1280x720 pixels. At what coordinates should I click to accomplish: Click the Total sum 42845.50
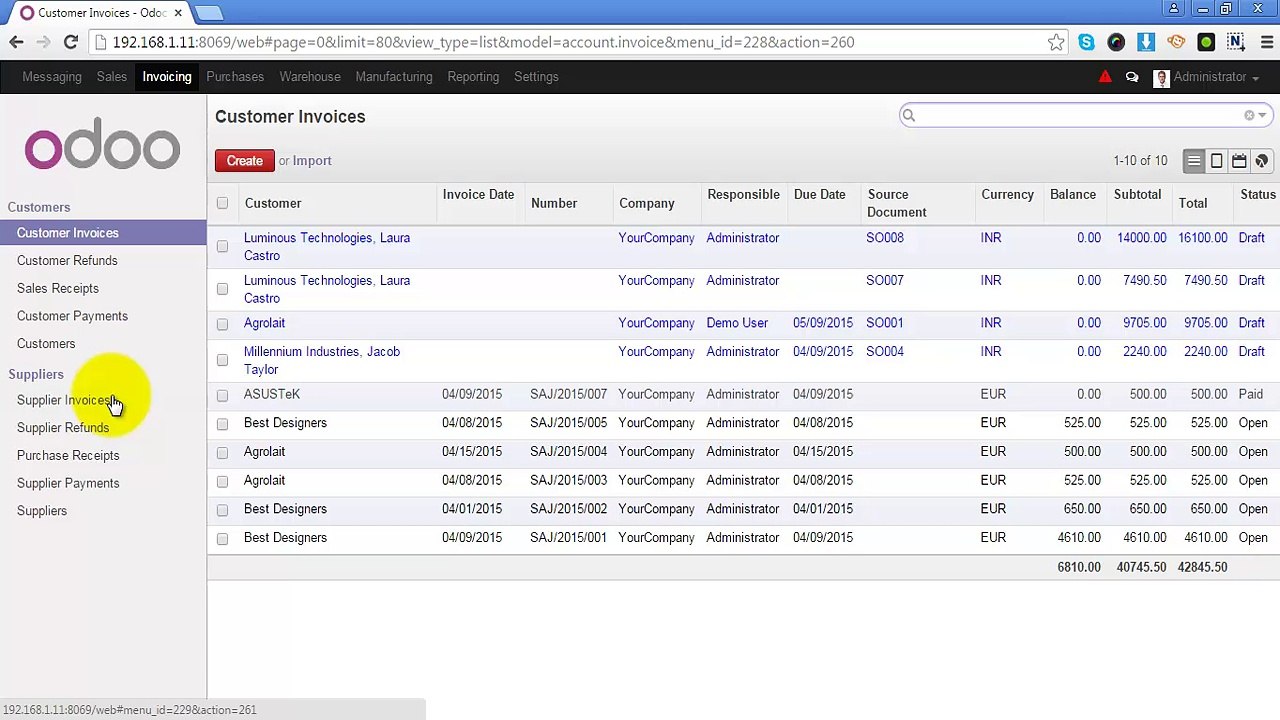pos(1202,567)
